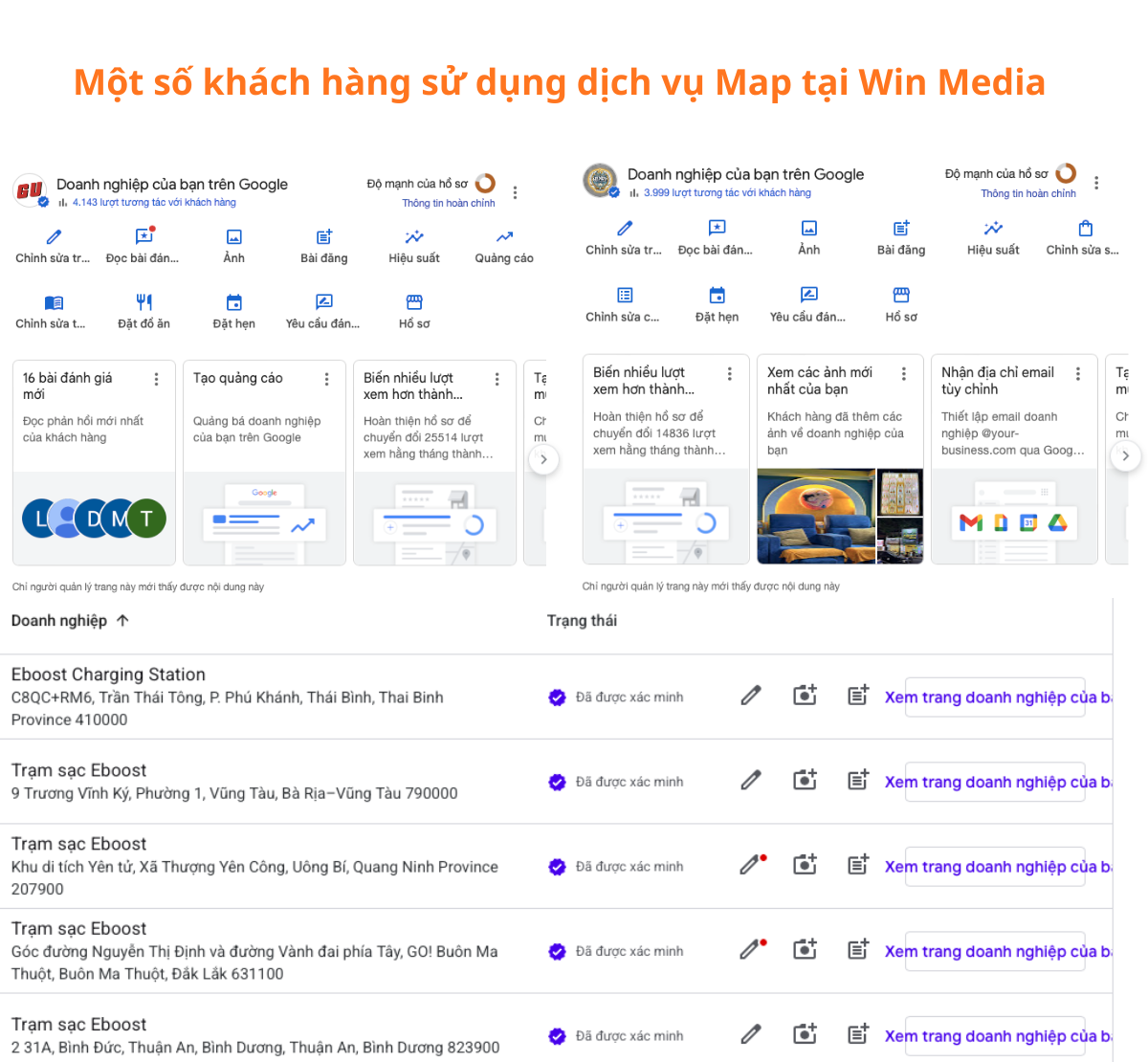Click 4.143 lượt tương tác với khách hàng link
This screenshot has height=1062, width=1148.
pos(154,202)
